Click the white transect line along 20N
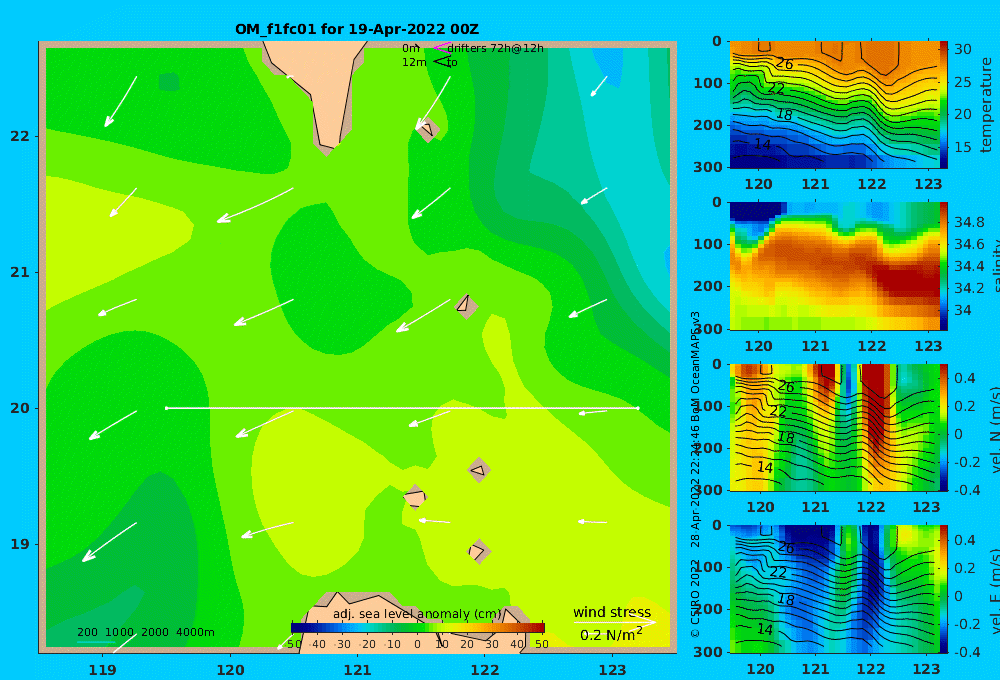Image resolution: width=1000 pixels, height=680 pixels. pyautogui.click(x=402, y=408)
